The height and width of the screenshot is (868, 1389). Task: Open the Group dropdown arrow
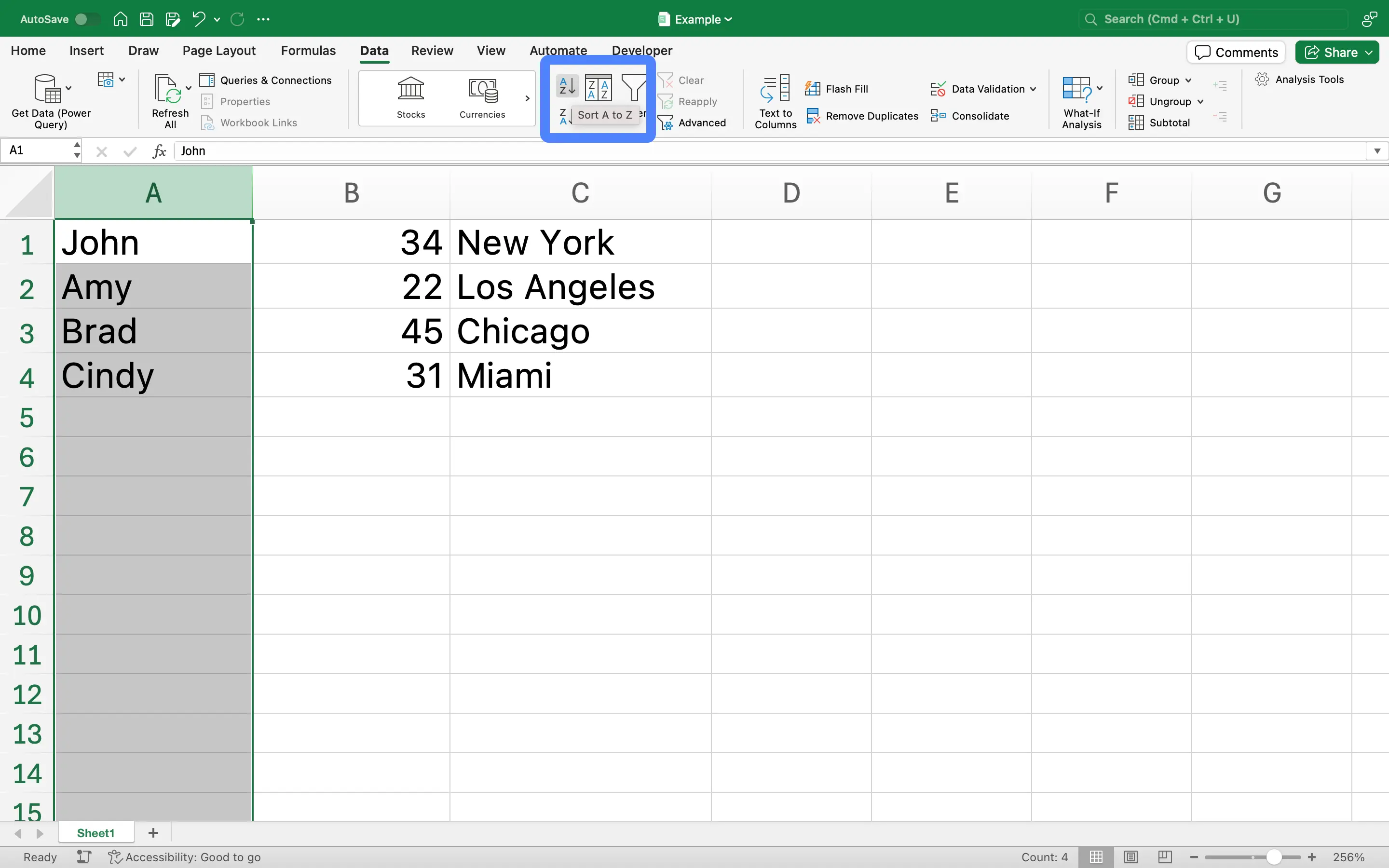click(1188, 81)
